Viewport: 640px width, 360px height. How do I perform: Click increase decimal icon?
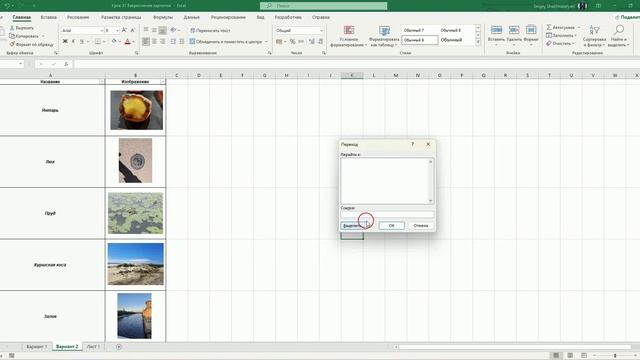312,41
